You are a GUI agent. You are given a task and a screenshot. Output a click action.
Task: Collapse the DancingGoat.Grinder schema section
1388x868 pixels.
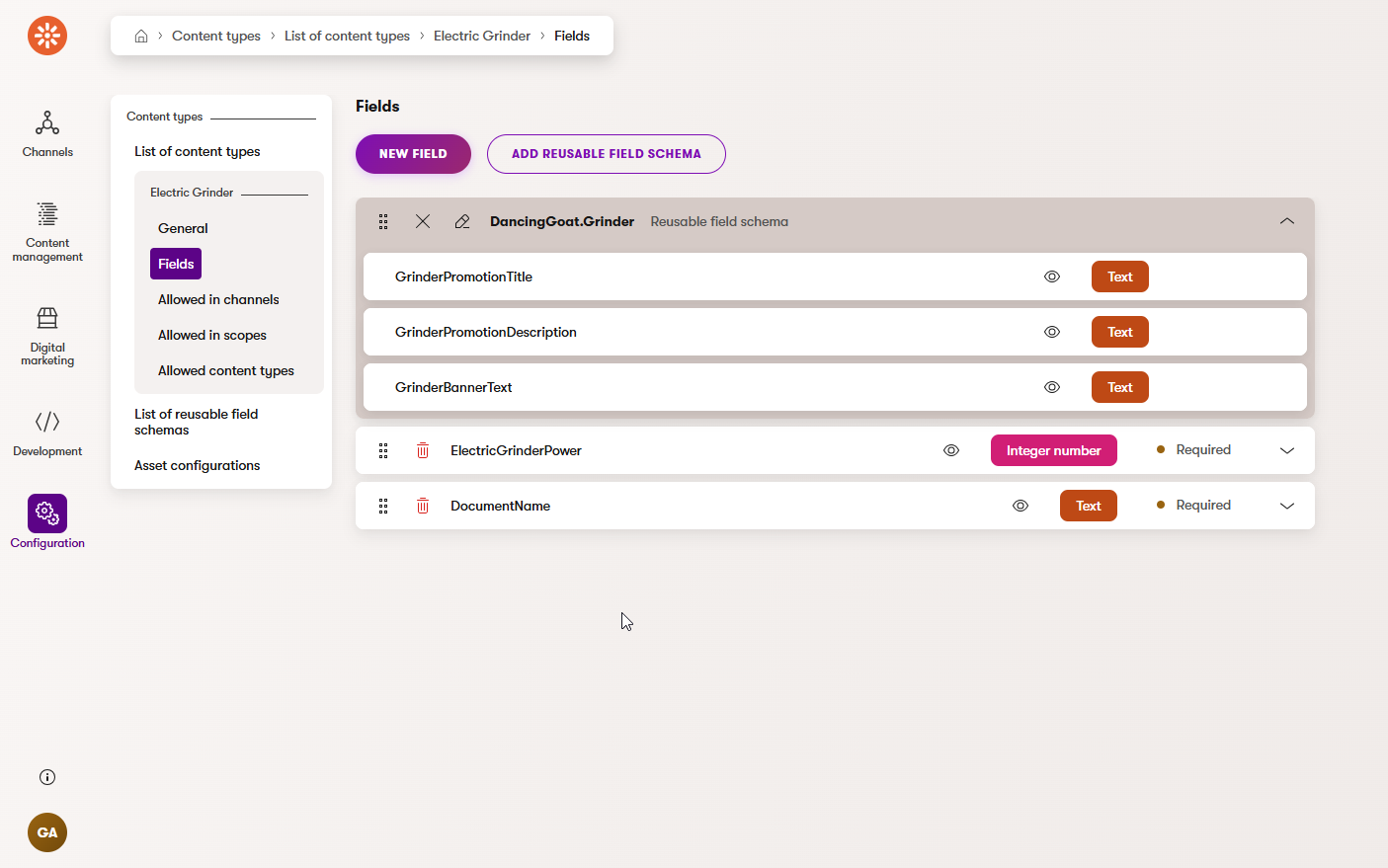(1286, 221)
